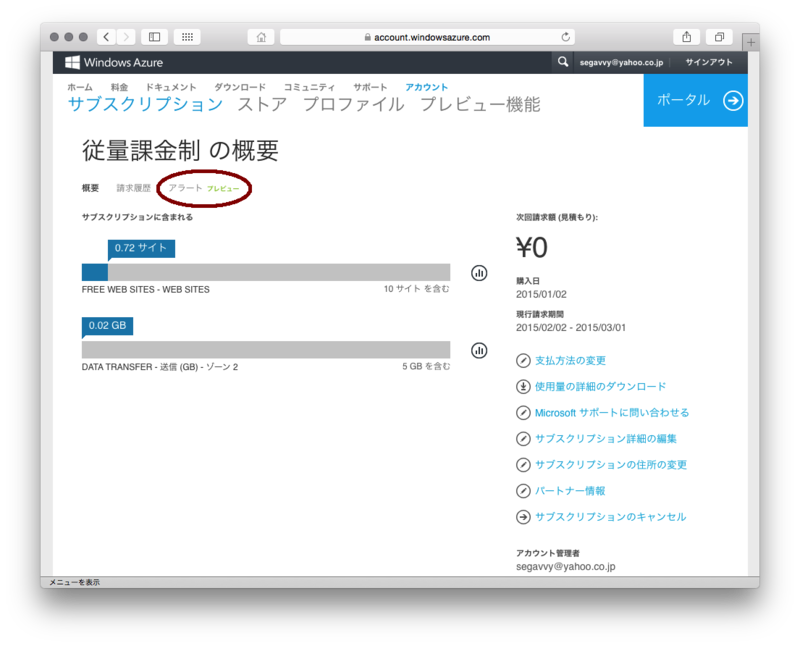Click the DATA TRANSFER usage bar
The width and height of the screenshot is (800, 646).
click(x=266, y=350)
